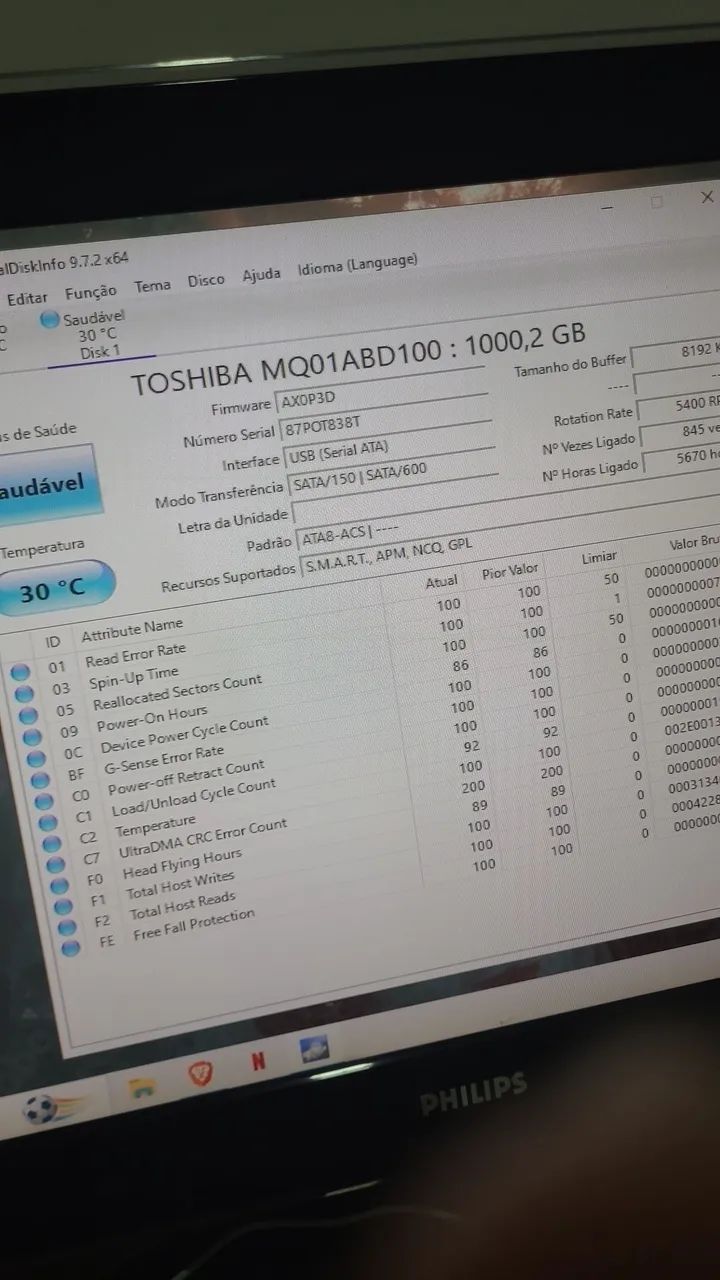Image resolution: width=720 pixels, height=1280 pixels.
Task: Open the Netflix taskbar icon
Action: (x=258, y=1063)
